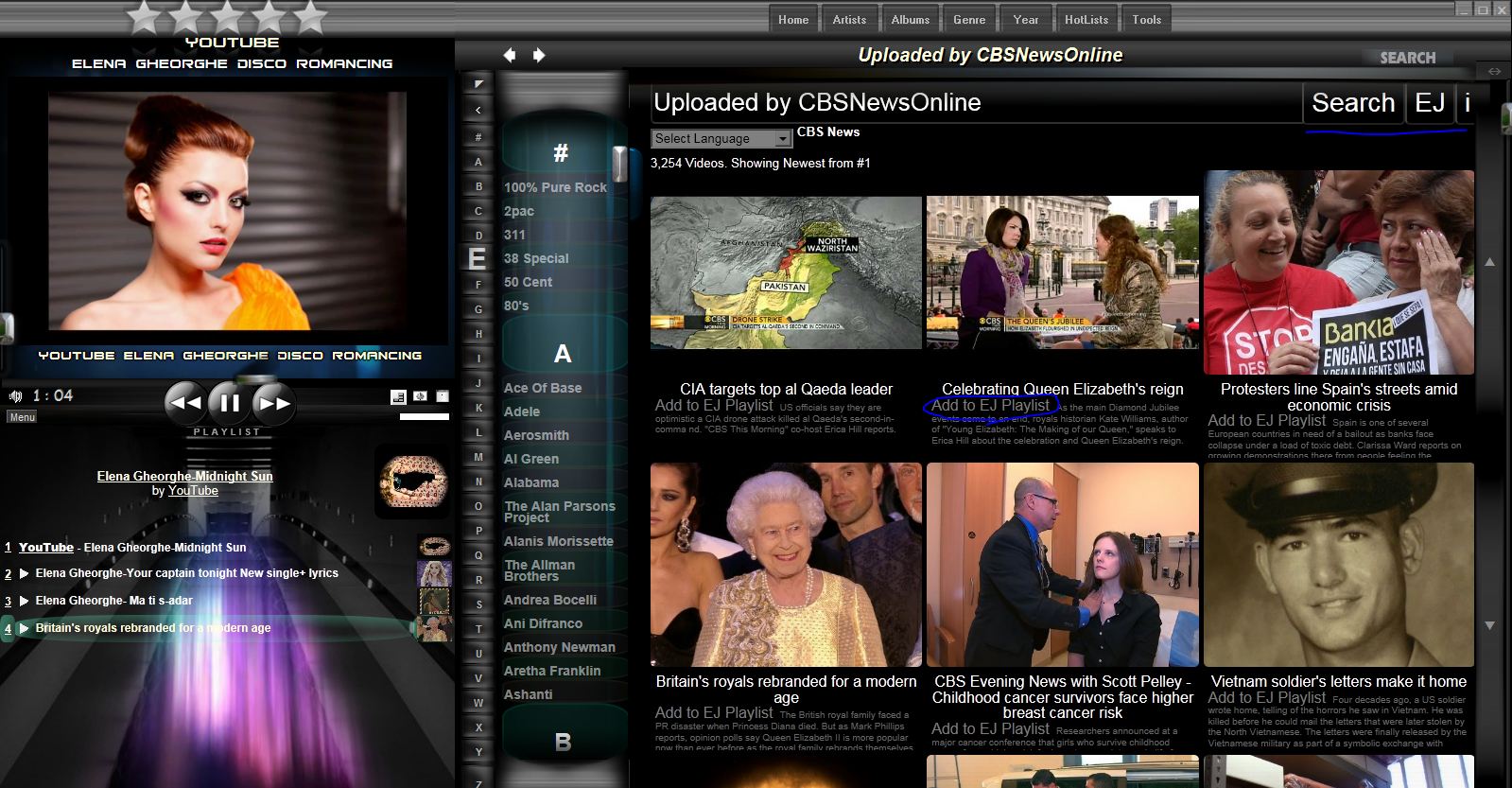Jump to letter T in the index
The image size is (1512, 788).
(478, 629)
